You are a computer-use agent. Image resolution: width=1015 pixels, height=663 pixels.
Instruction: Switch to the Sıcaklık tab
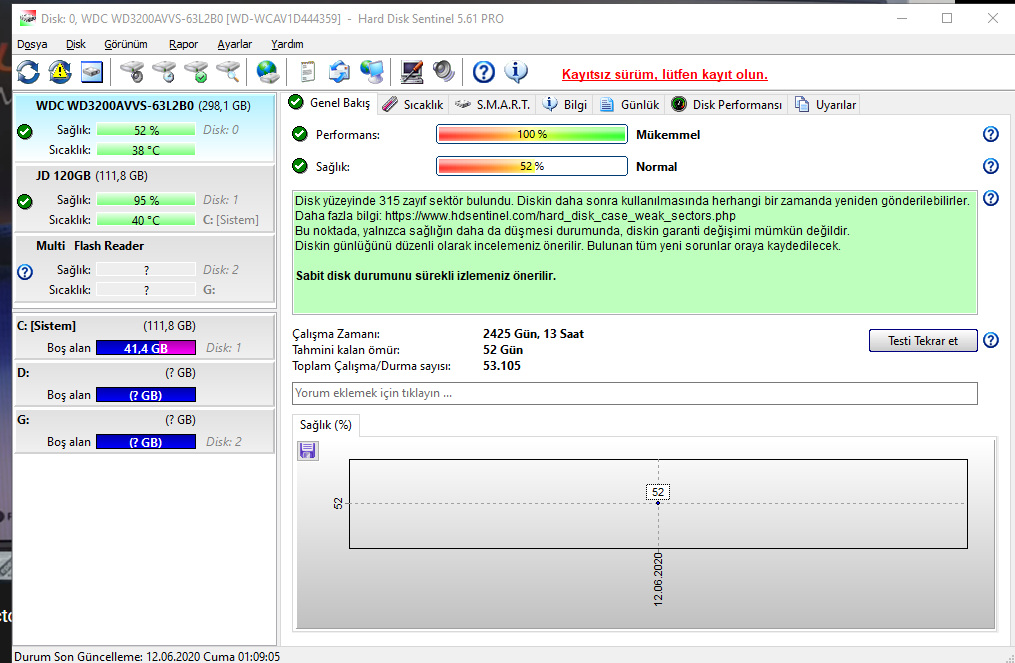(x=413, y=105)
